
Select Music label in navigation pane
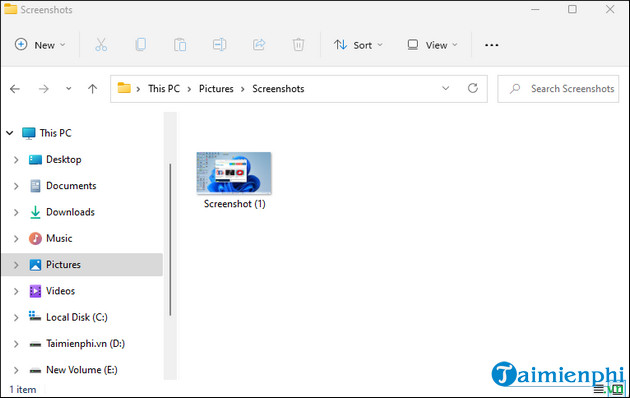click(59, 238)
